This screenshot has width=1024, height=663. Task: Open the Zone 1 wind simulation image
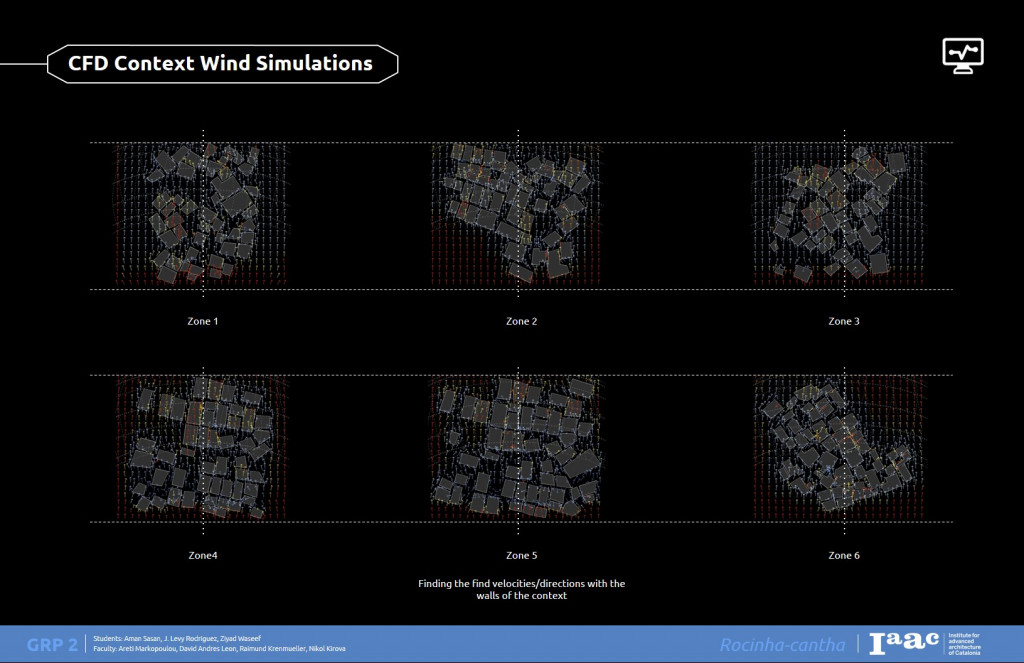[202, 214]
